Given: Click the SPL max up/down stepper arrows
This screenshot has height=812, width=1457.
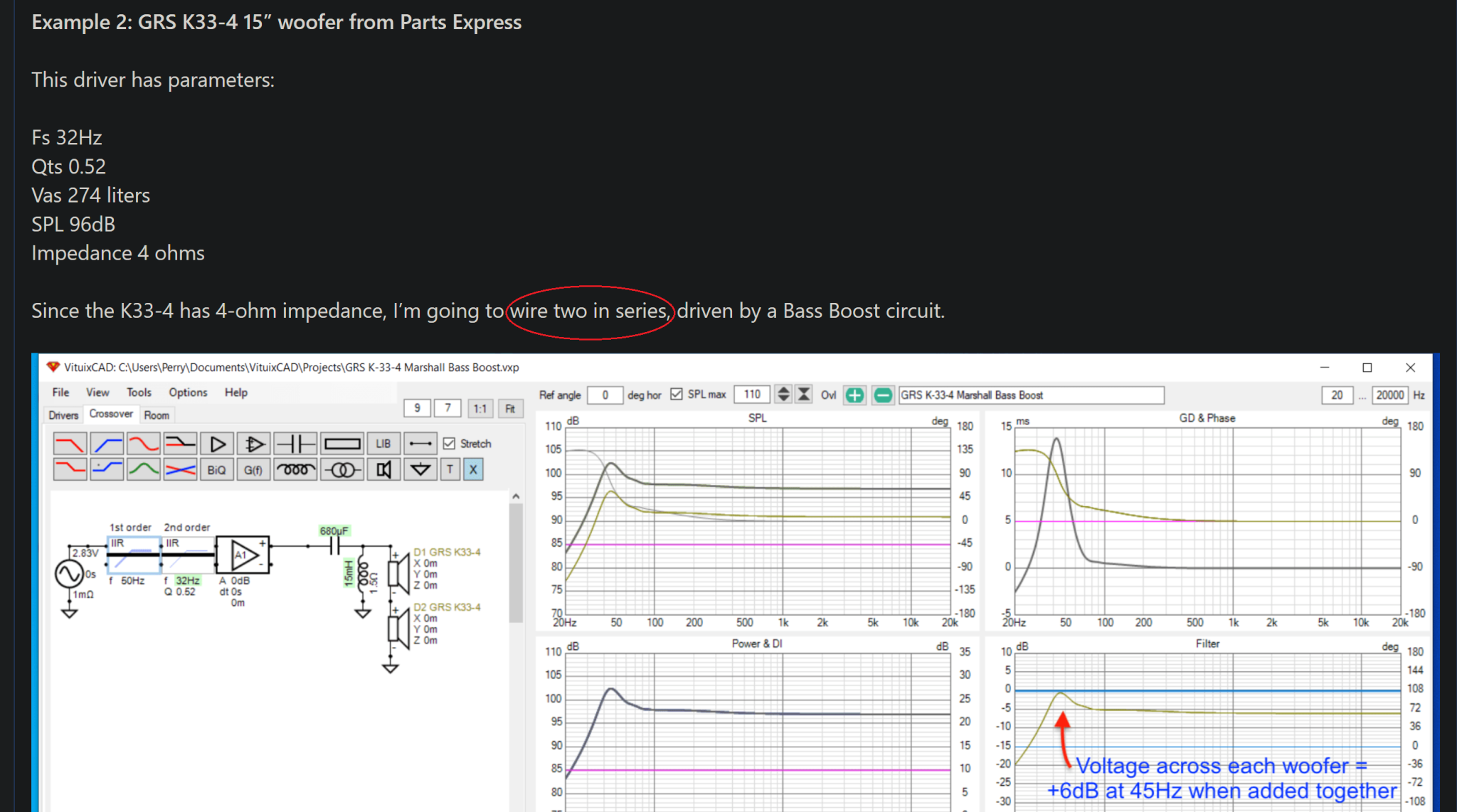Looking at the screenshot, I should click(x=783, y=395).
